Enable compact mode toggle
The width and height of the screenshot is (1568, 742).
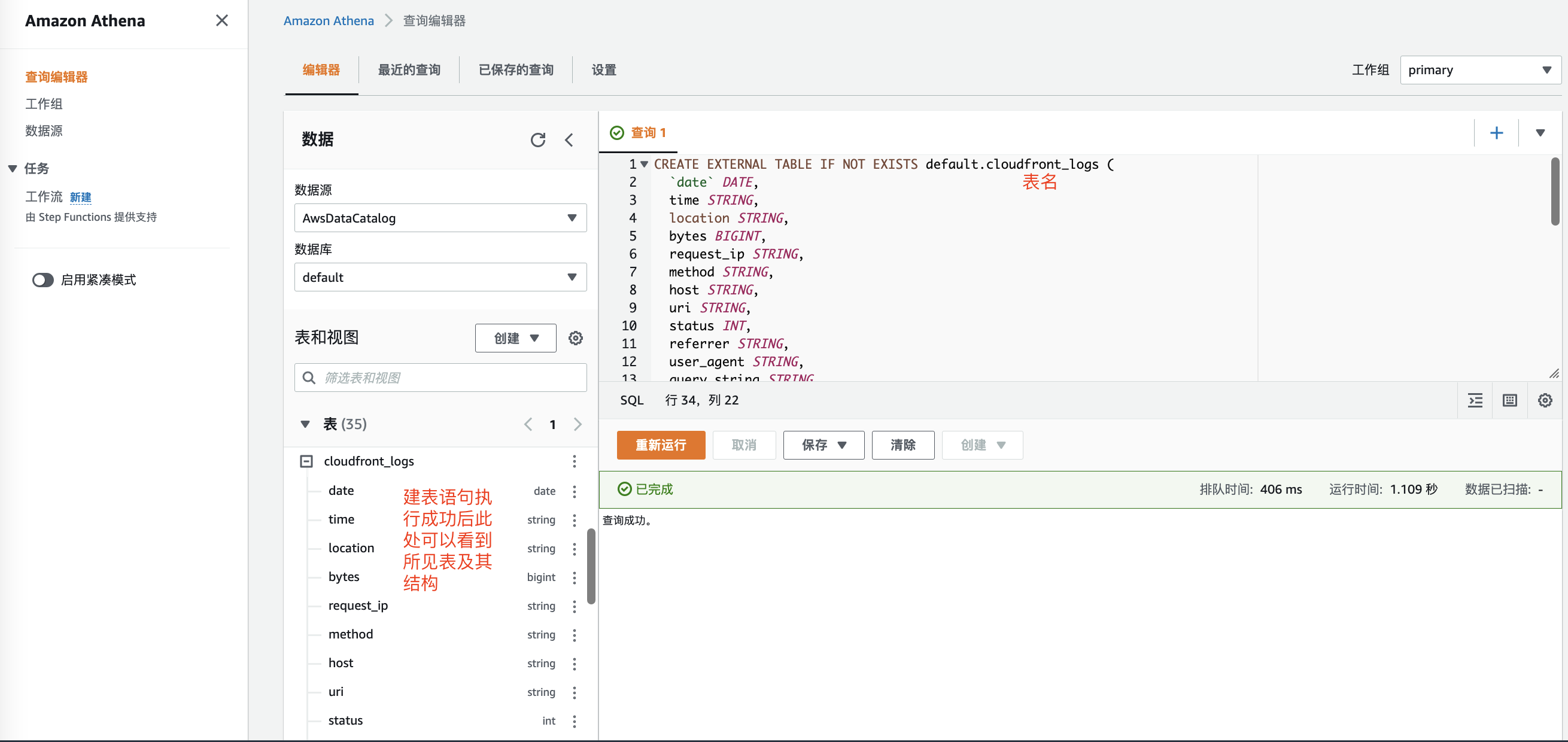coord(43,280)
